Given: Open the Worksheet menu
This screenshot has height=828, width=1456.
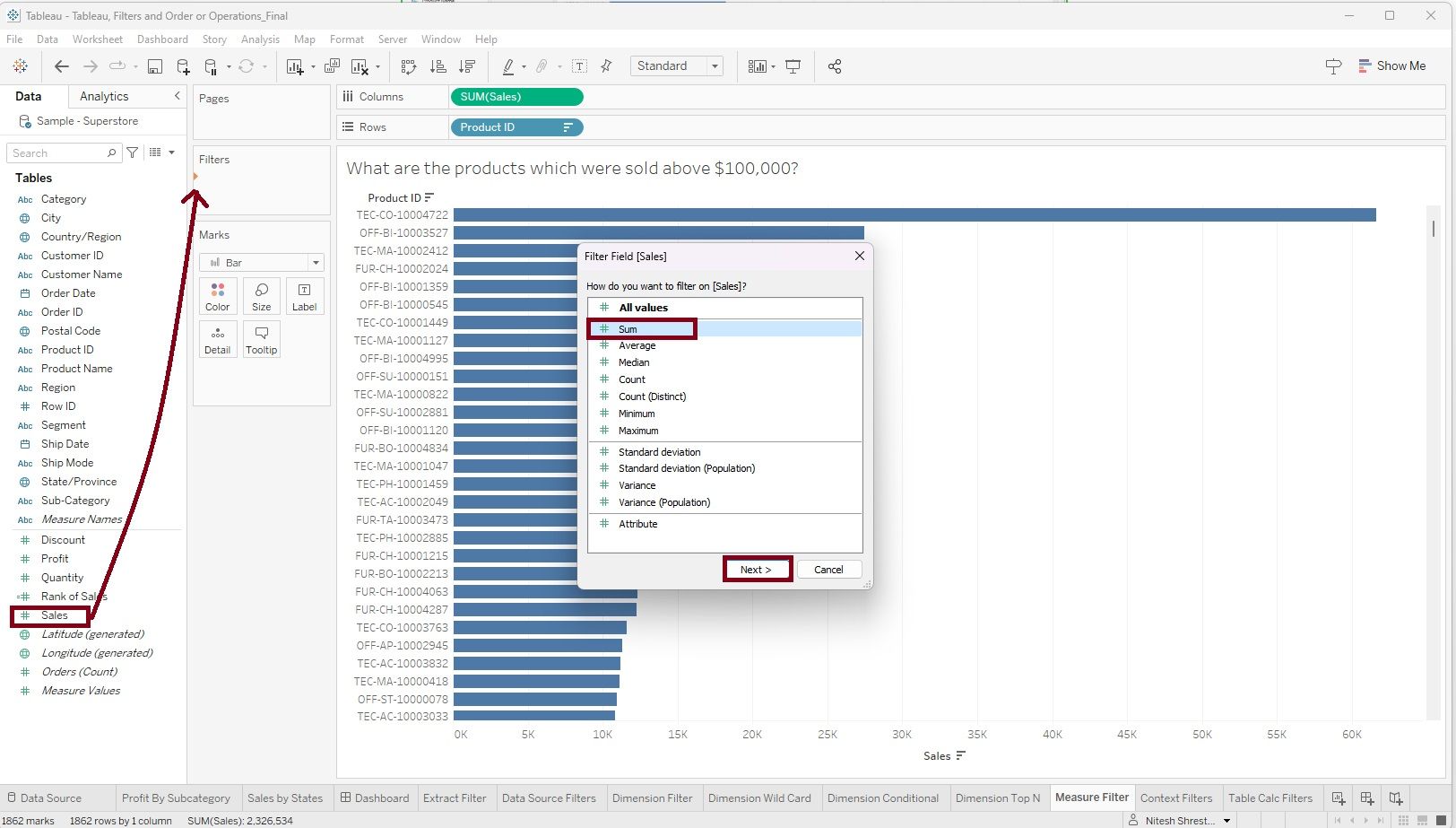Looking at the screenshot, I should point(97,39).
